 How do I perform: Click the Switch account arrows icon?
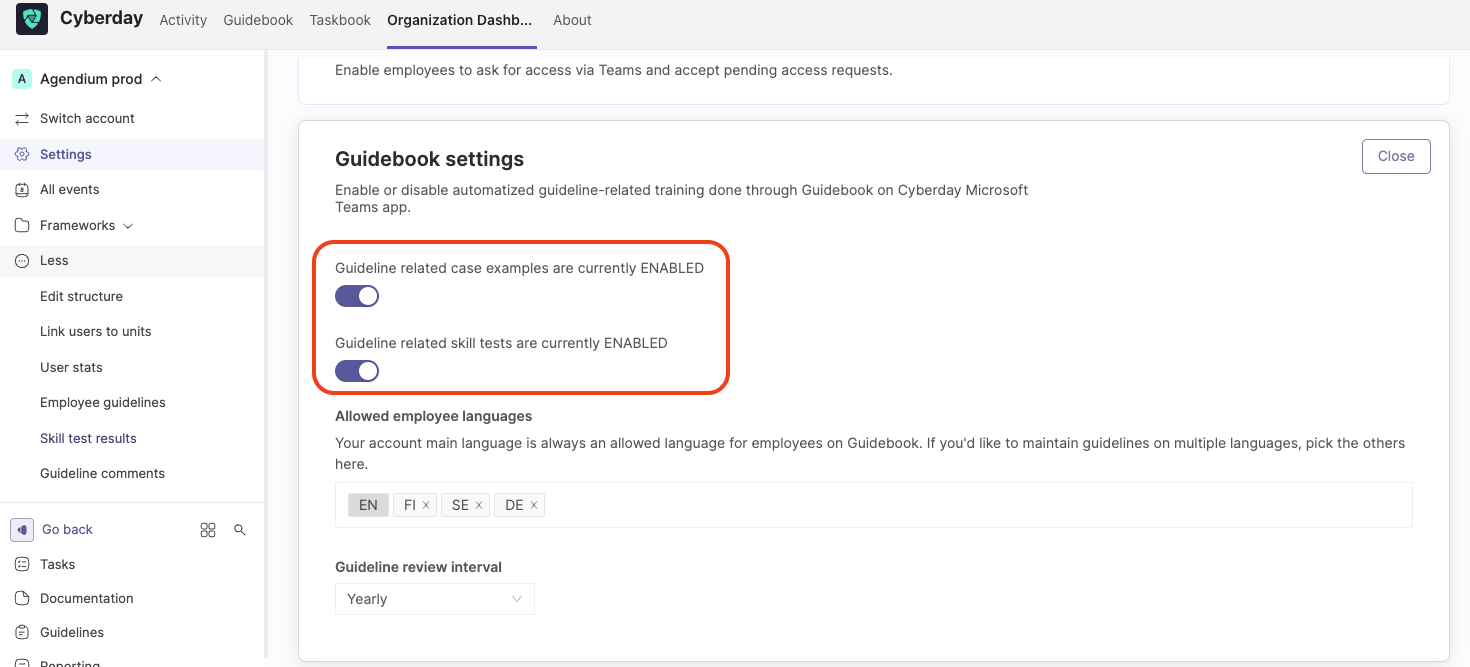[x=22, y=118]
